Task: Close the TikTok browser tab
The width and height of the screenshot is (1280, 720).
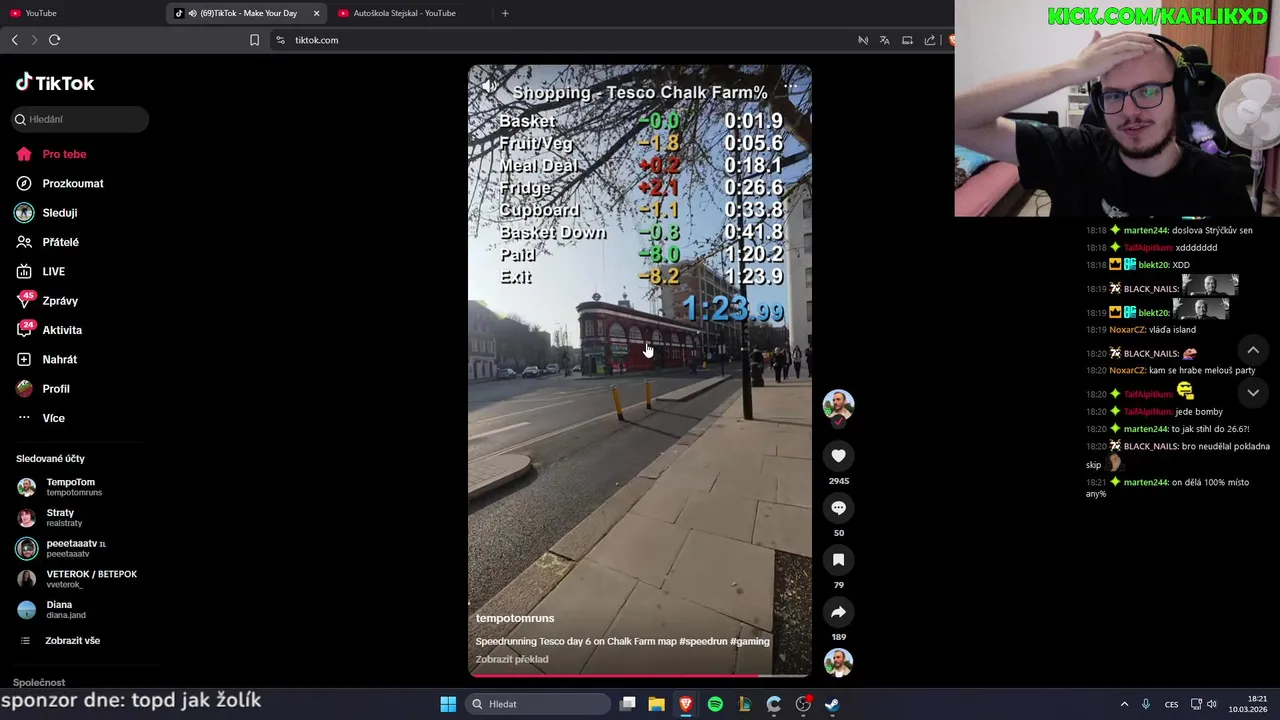Action: [317, 13]
